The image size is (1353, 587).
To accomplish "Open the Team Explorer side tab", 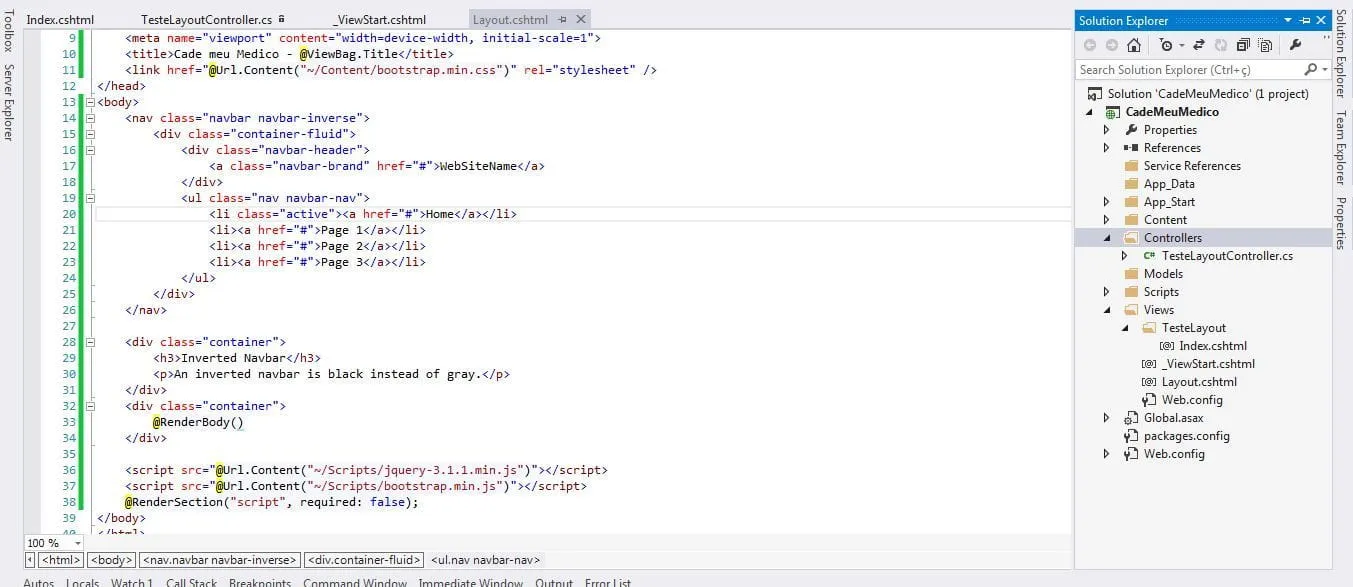I will point(1341,148).
